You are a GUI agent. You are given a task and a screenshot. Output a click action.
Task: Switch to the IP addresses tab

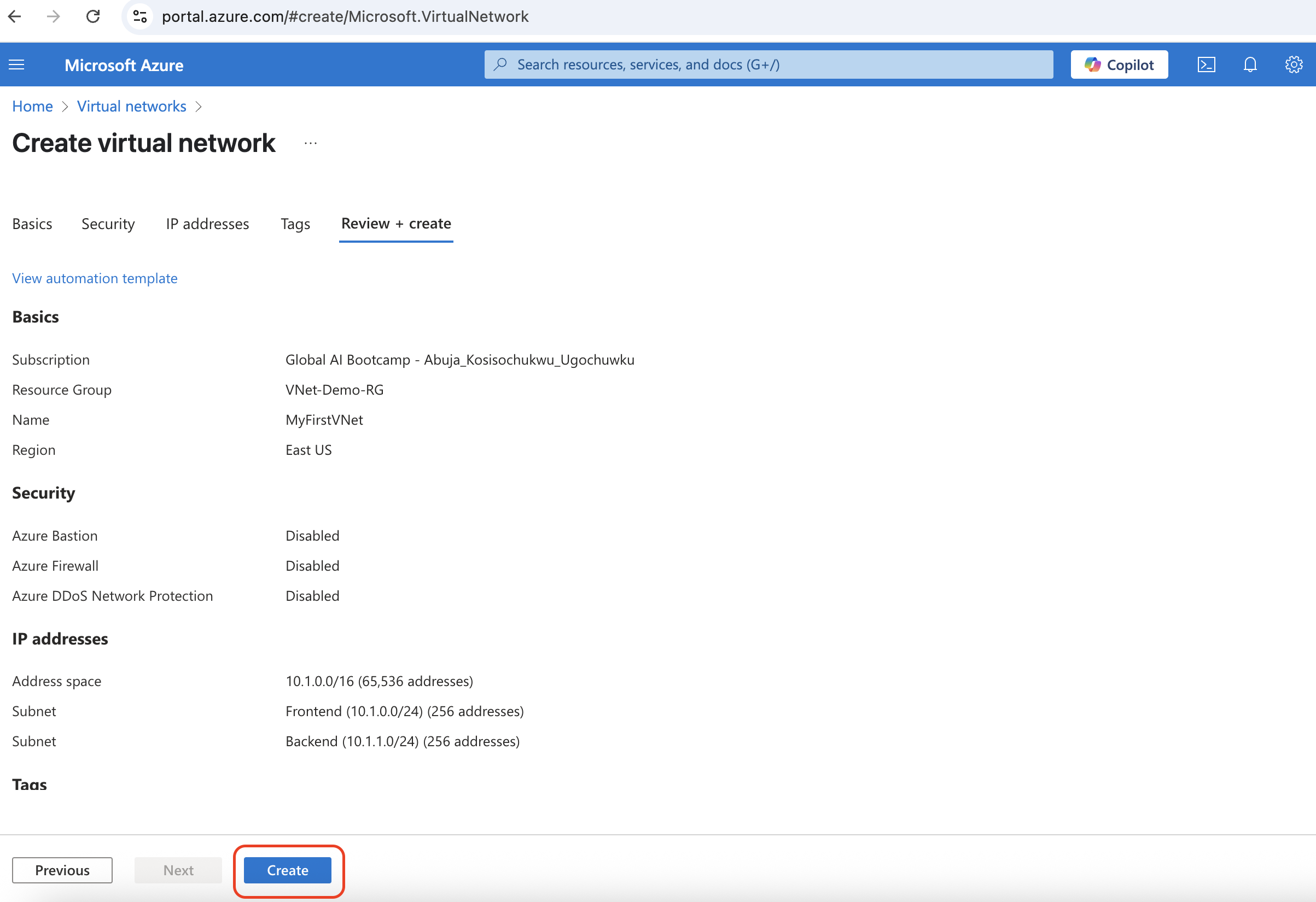[x=207, y=224]
